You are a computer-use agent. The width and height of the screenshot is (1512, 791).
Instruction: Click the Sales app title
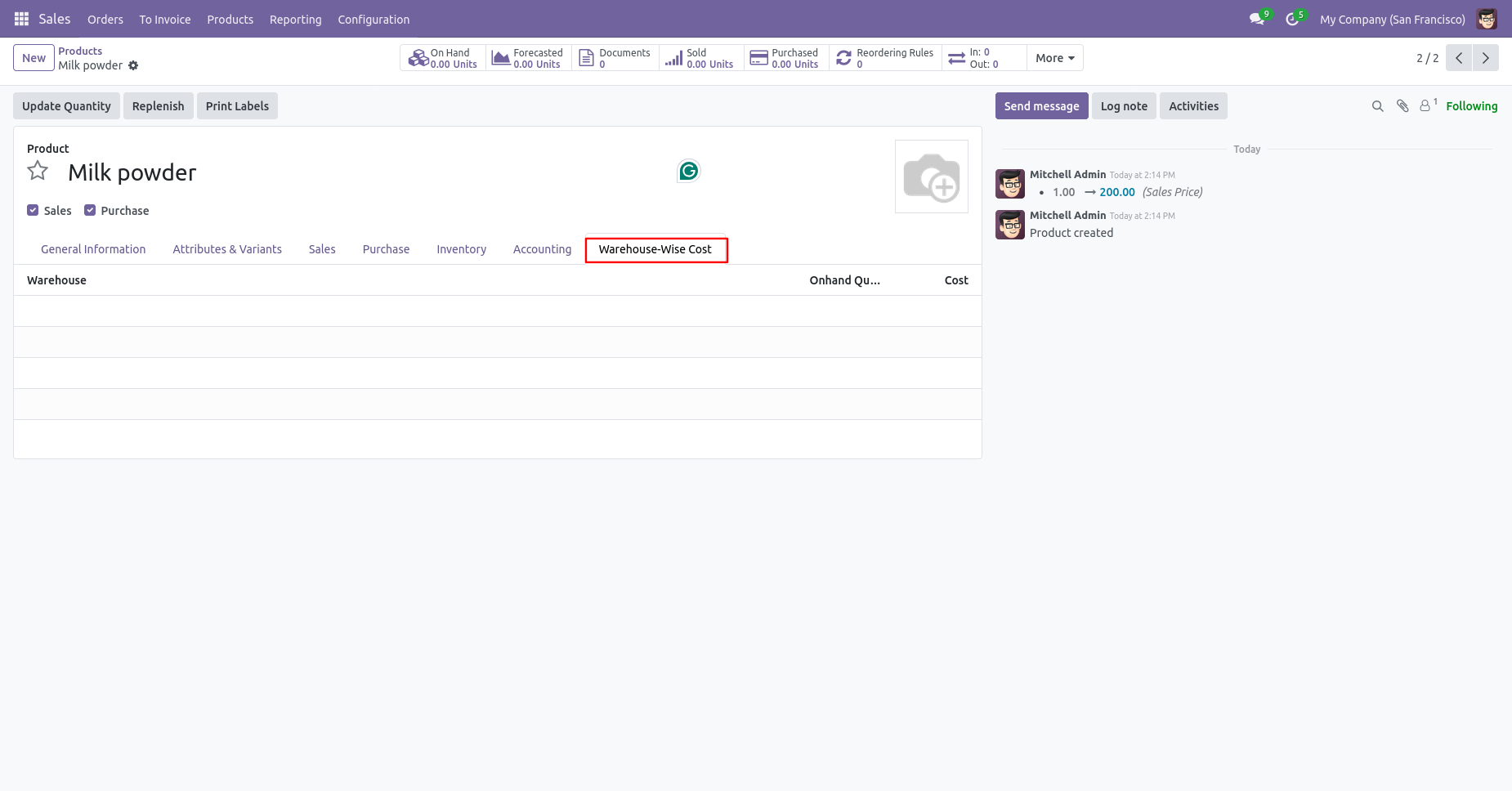[55, 19]
